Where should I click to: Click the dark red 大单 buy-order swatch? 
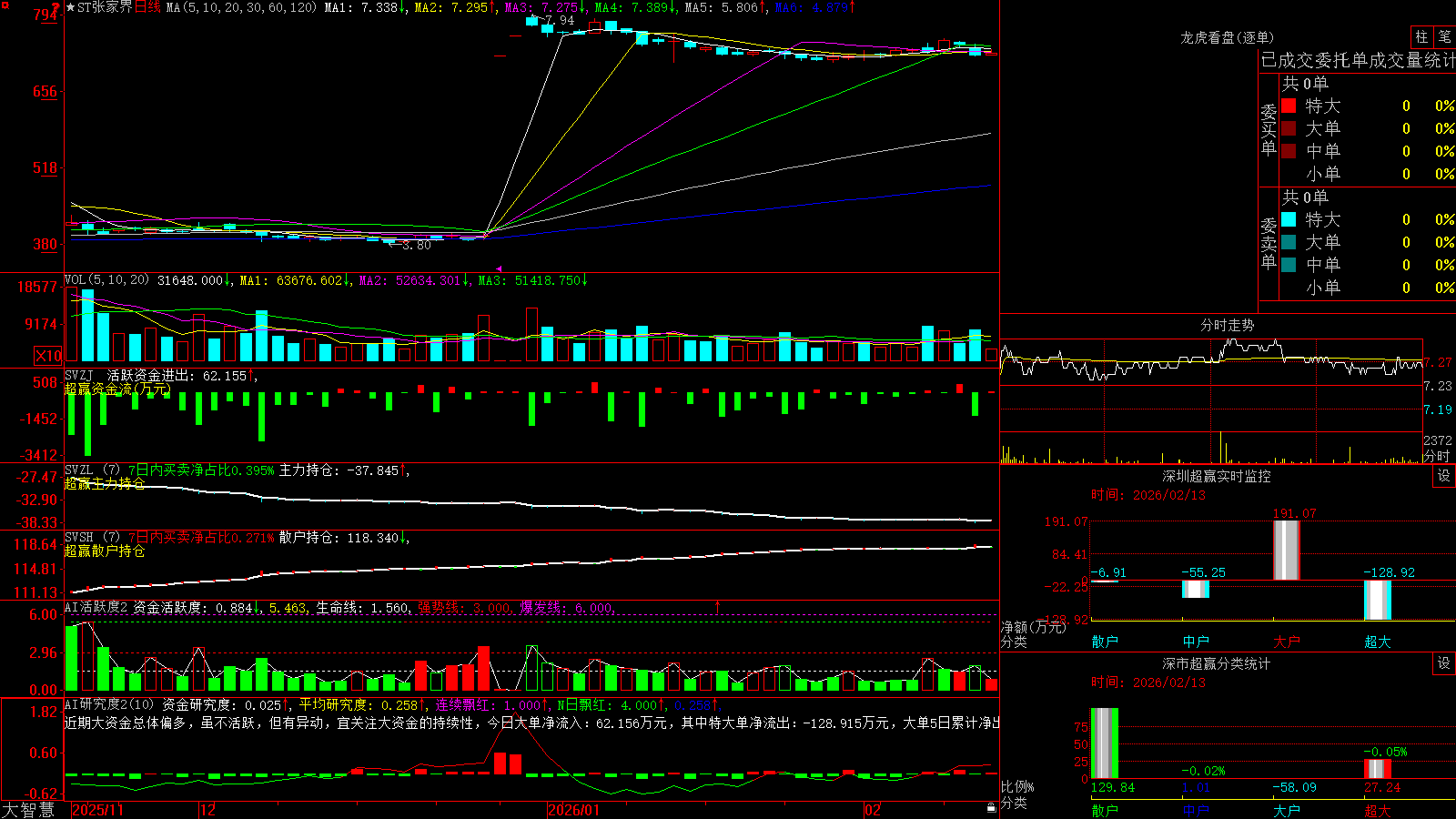point(1289,128)
